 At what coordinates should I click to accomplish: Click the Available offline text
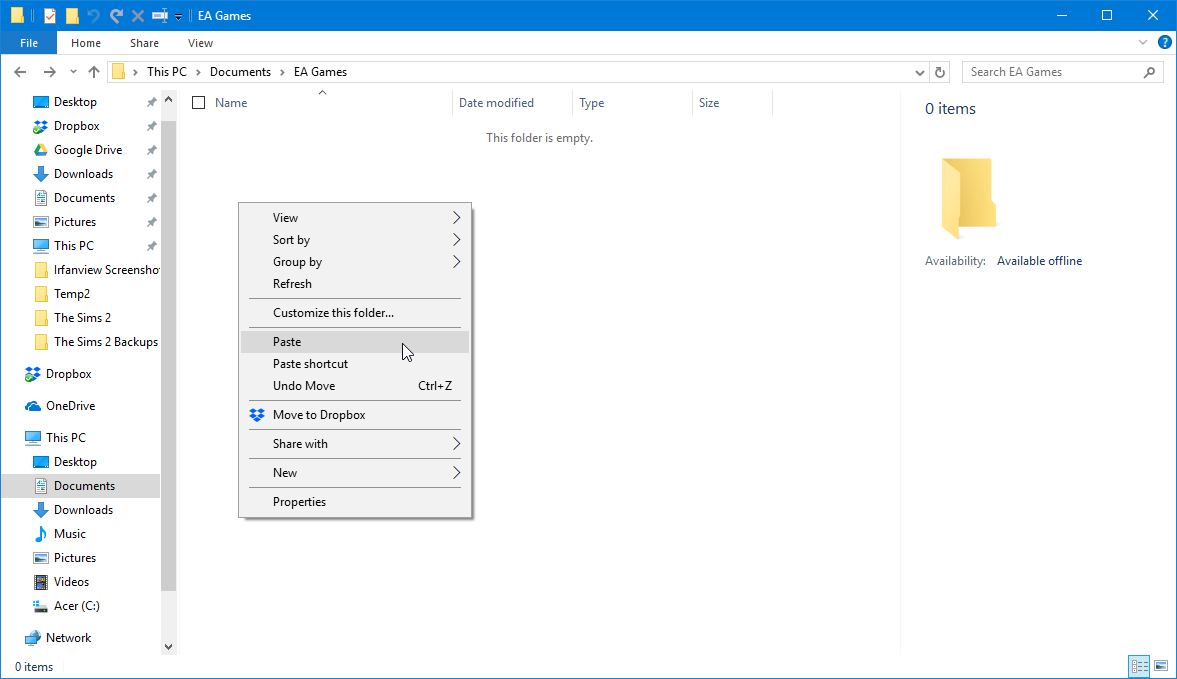click(x=1040, y=261)
